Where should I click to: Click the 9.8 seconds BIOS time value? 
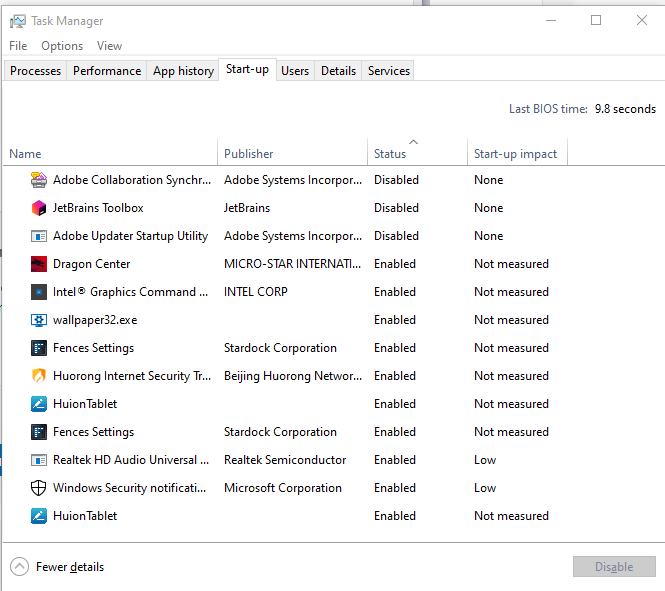[x=625, y=109]
